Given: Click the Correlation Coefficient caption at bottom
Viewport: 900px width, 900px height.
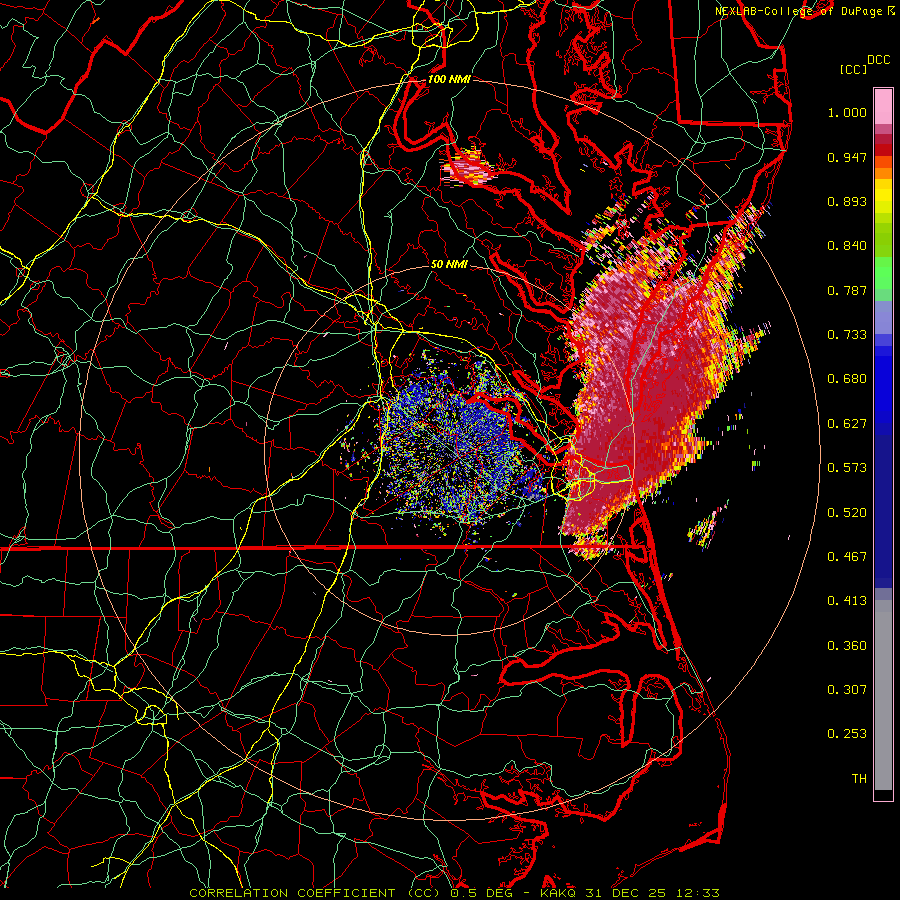Looking at the screenshot, I should pos(454,893).
